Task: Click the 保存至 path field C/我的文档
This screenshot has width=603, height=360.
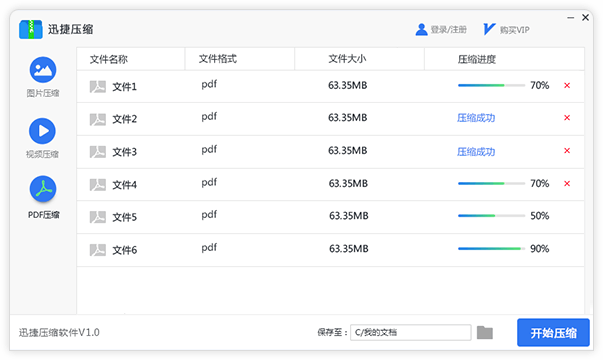Action: [x=410, y=332]
